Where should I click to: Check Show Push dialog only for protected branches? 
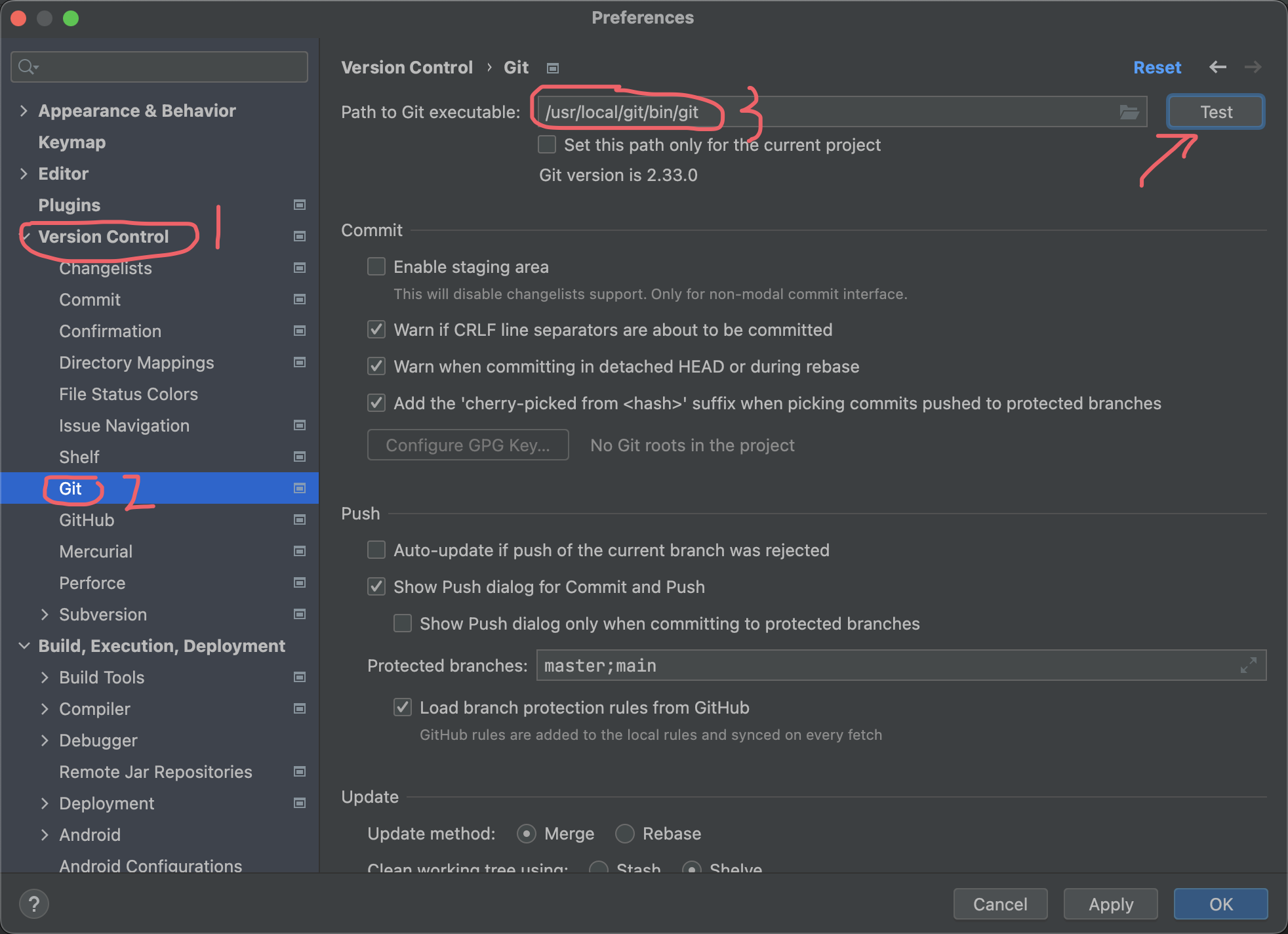tap(403, 623)
